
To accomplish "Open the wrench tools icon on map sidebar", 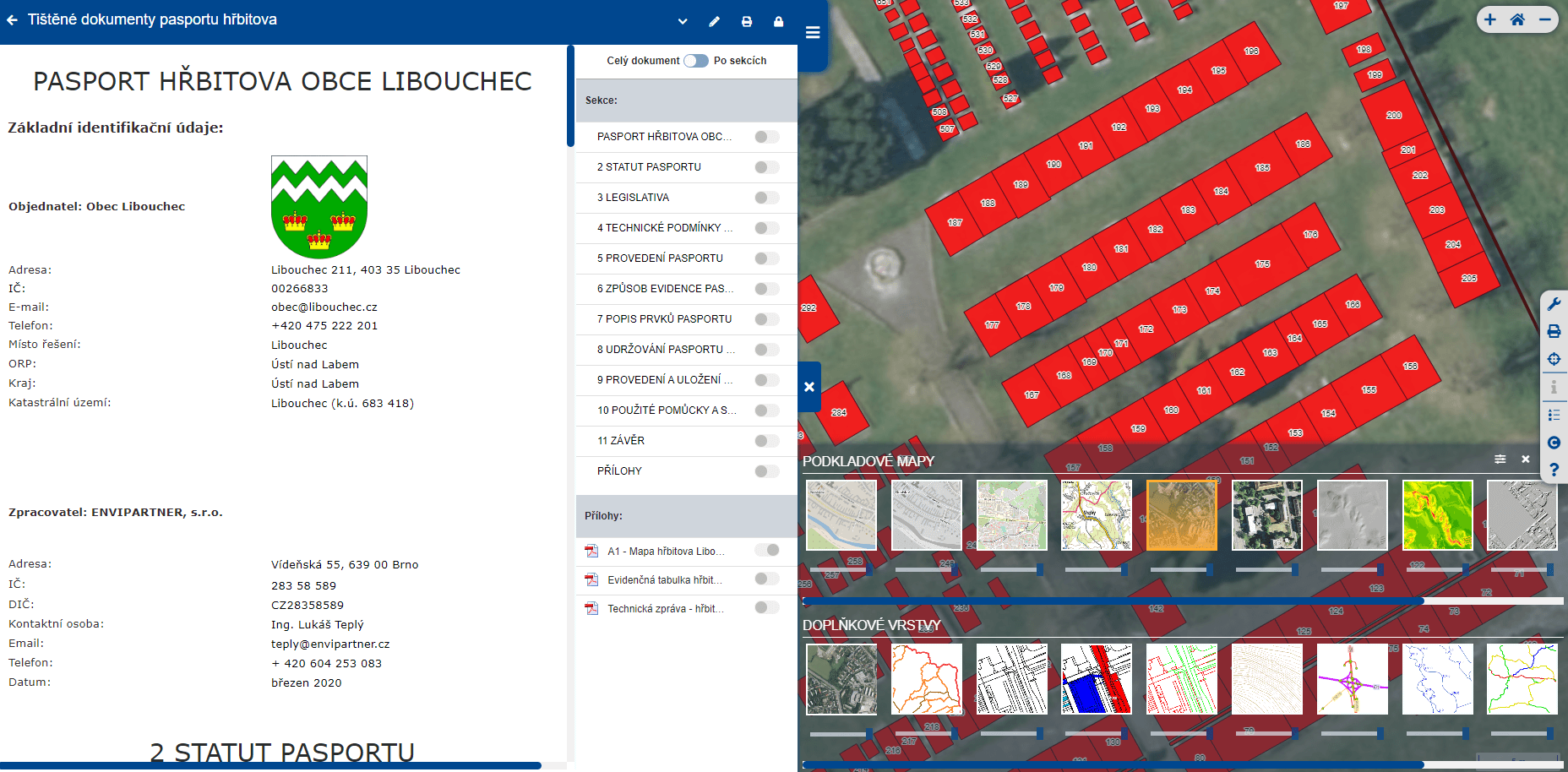I will coord(1554,304).
